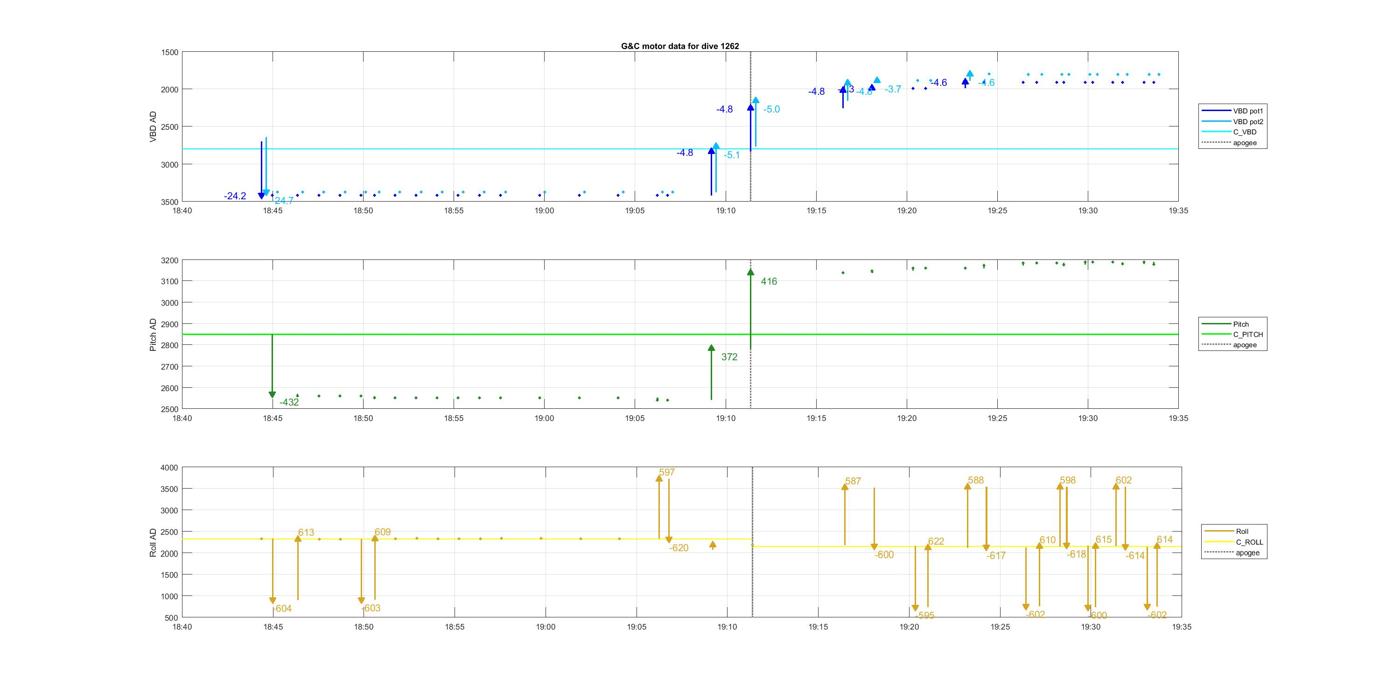Click the '-620' roll data label

click(x=679, y=548)
